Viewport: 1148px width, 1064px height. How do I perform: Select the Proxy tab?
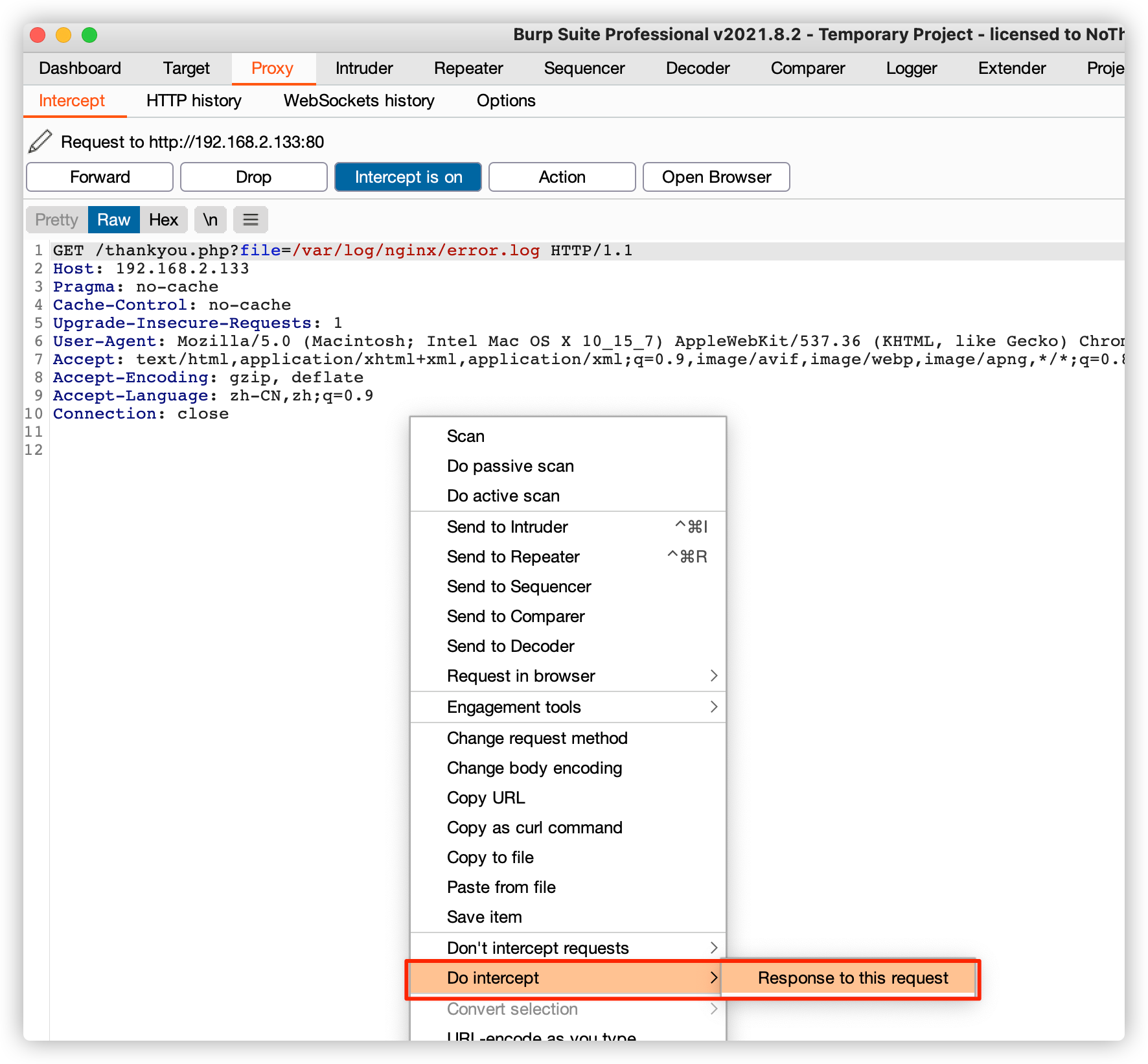pyautogui.click(x=273, y=68)
